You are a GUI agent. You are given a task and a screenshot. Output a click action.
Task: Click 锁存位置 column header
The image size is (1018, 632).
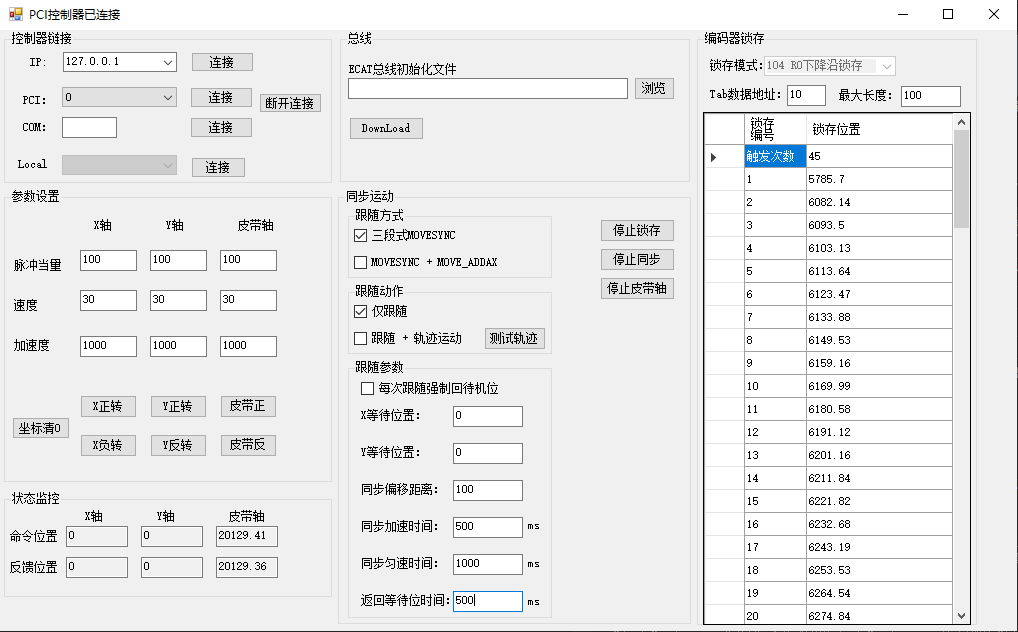[x=880, y=129]
